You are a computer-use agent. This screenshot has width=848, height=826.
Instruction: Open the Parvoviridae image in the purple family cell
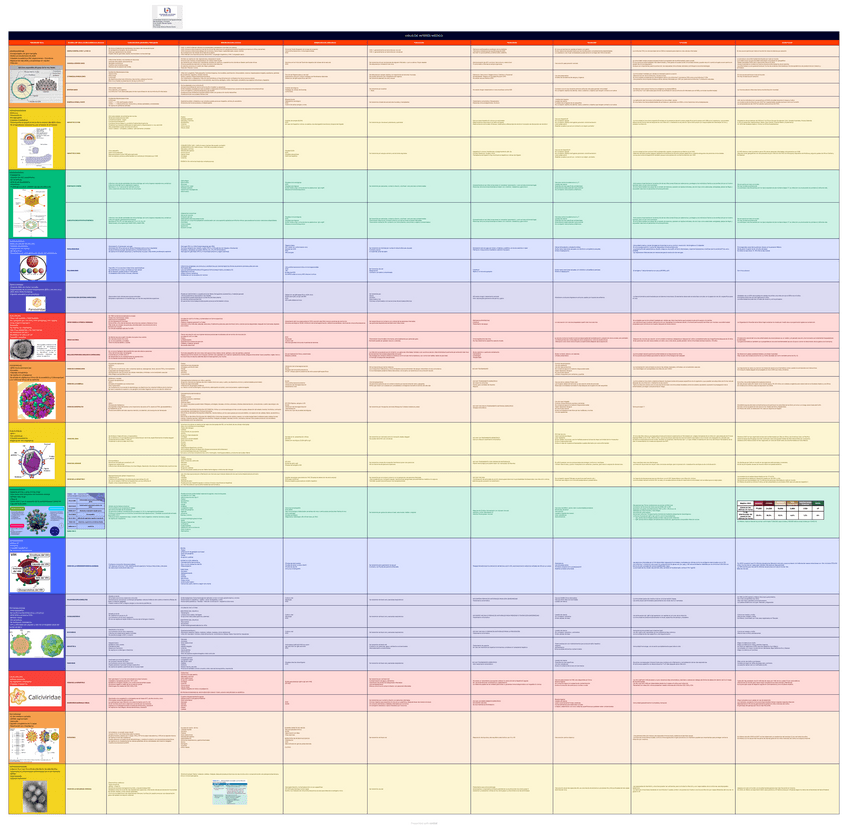click(36, 304)
